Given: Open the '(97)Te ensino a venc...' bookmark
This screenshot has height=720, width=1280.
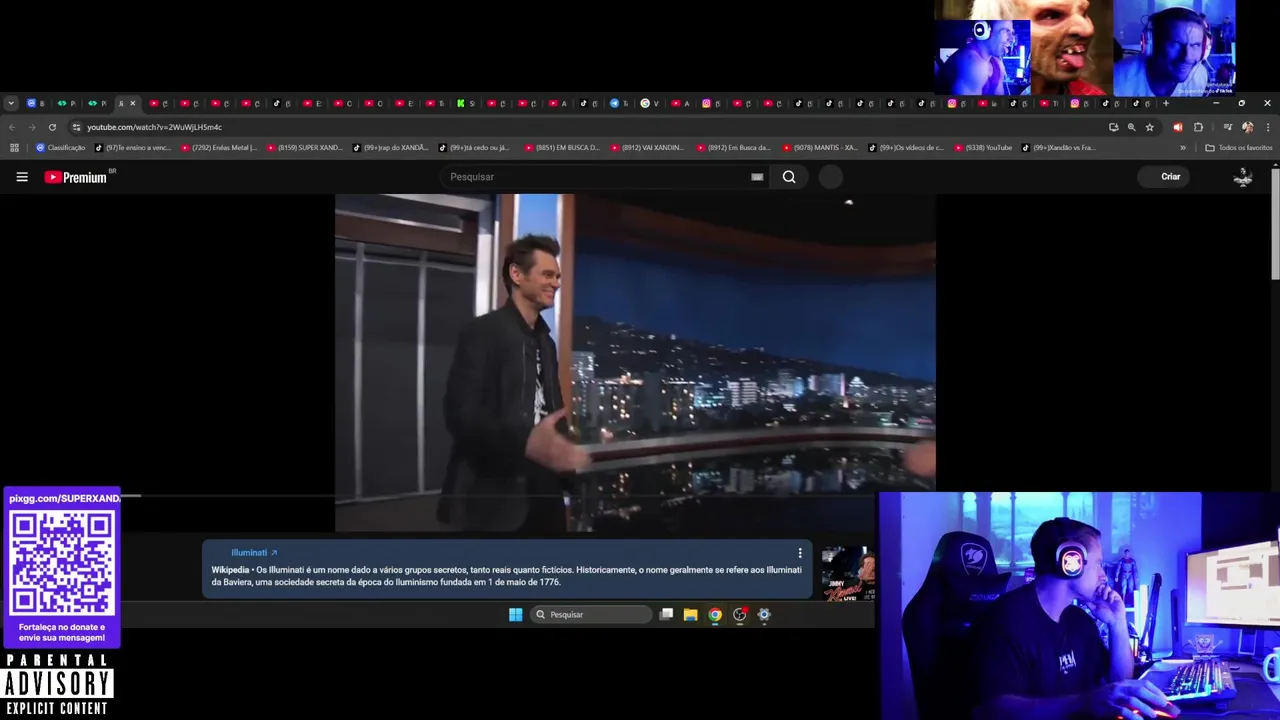Looking at the screenshot, I should pos(133,148).
